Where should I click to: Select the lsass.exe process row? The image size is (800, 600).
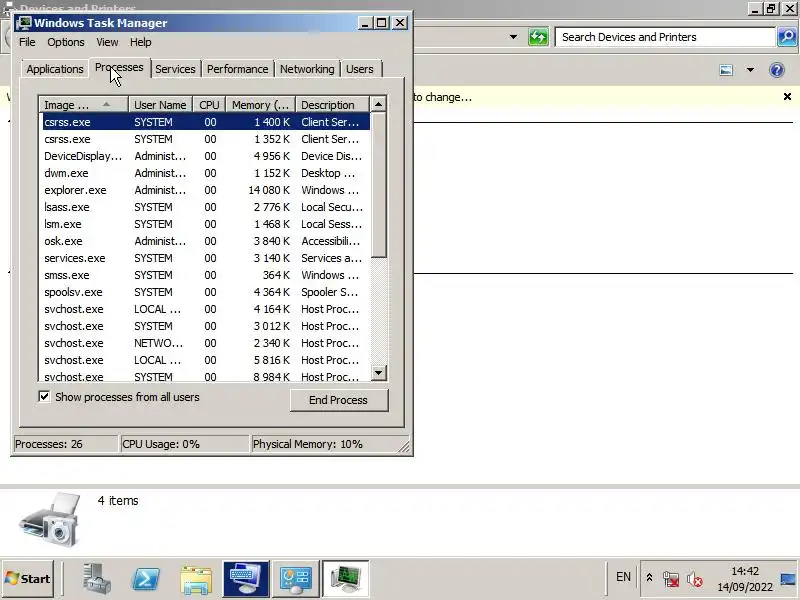point(206,207)
